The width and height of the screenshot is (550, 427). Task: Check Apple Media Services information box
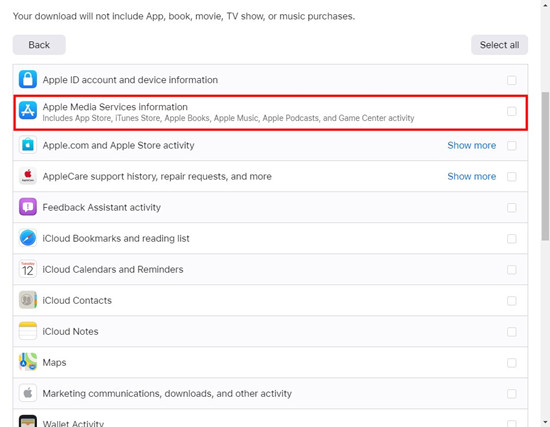tap(511, 111)
